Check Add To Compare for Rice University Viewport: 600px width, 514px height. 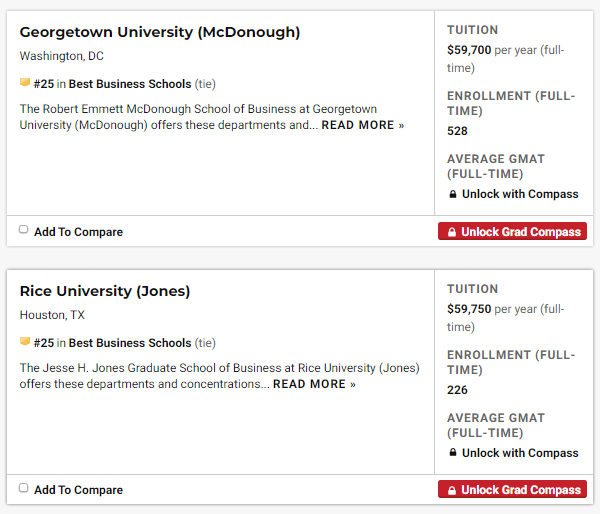click(x=24, y=489)
